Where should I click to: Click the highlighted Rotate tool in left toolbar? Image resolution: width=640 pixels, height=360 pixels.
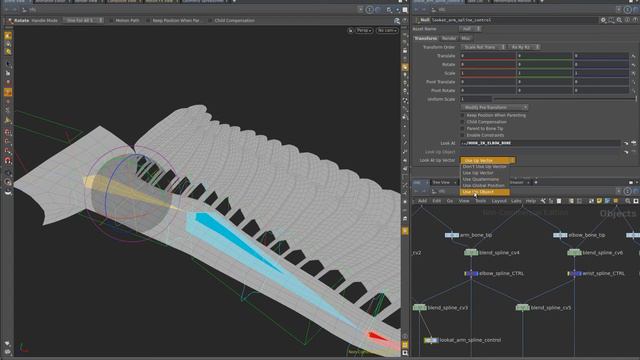(8, 92)
